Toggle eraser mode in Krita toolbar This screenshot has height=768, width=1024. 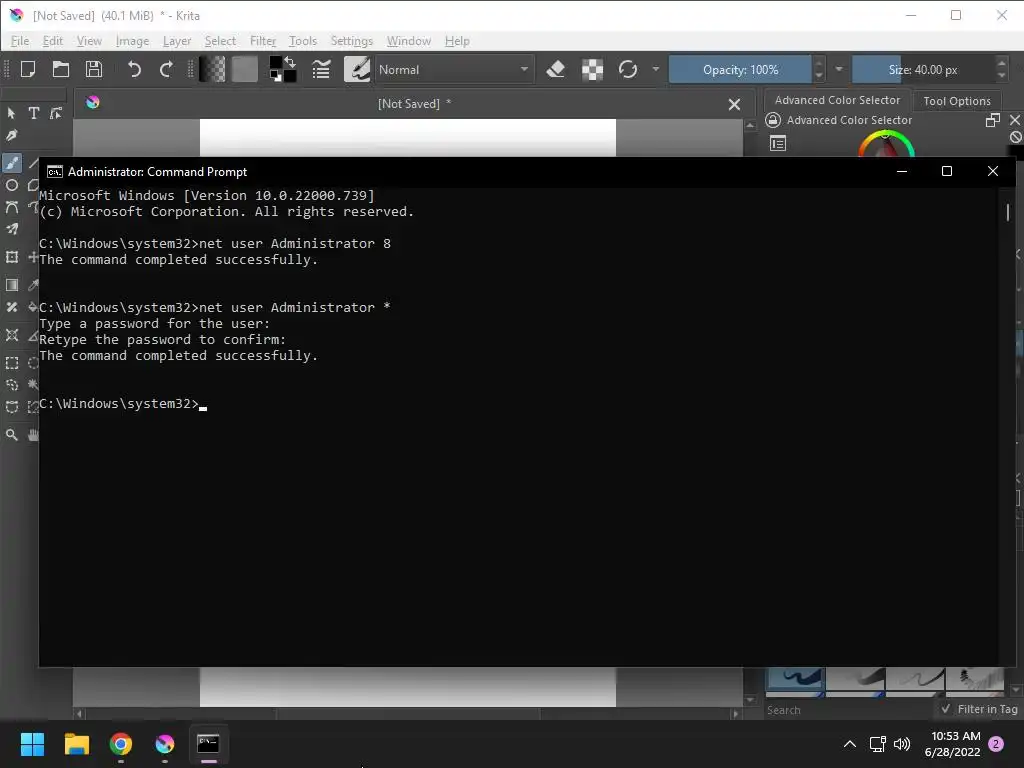click(556, 69)
